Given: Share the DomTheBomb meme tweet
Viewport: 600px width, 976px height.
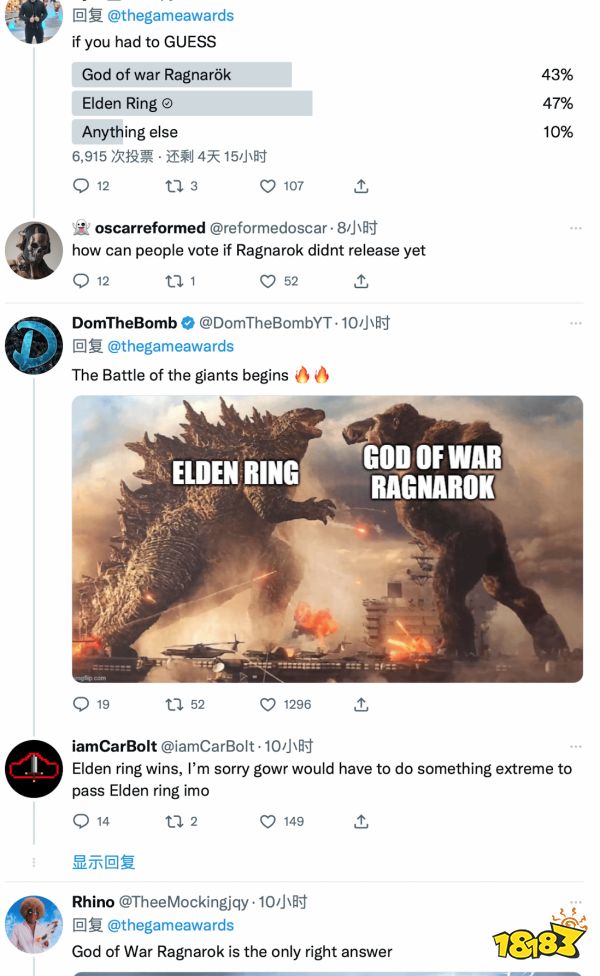Looking at the screenshot, I should [x=361, y=705].
